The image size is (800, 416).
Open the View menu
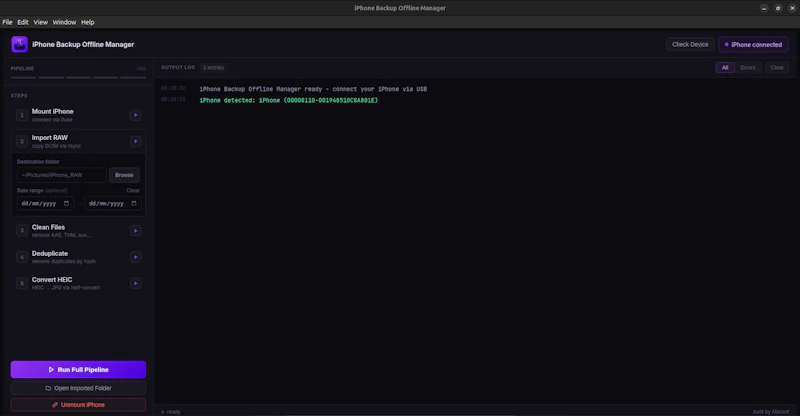point(40,22)
